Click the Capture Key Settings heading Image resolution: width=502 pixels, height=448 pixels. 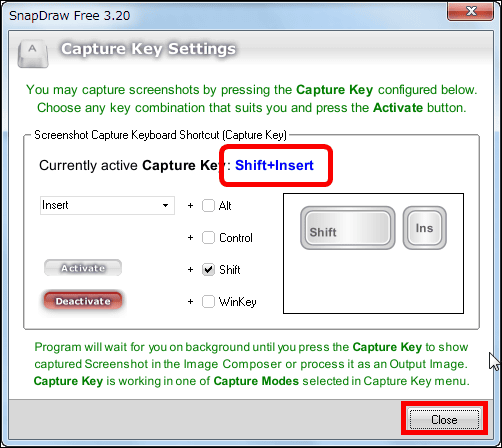point(148,49)
